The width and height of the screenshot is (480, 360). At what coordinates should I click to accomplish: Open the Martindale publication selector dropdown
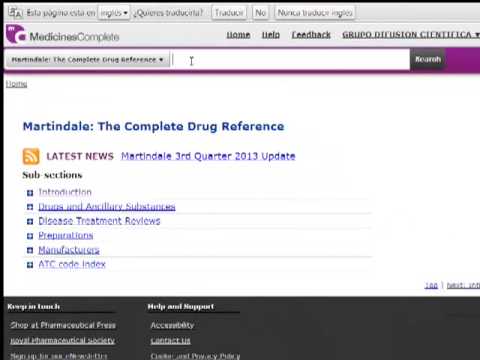click(87, 60)
